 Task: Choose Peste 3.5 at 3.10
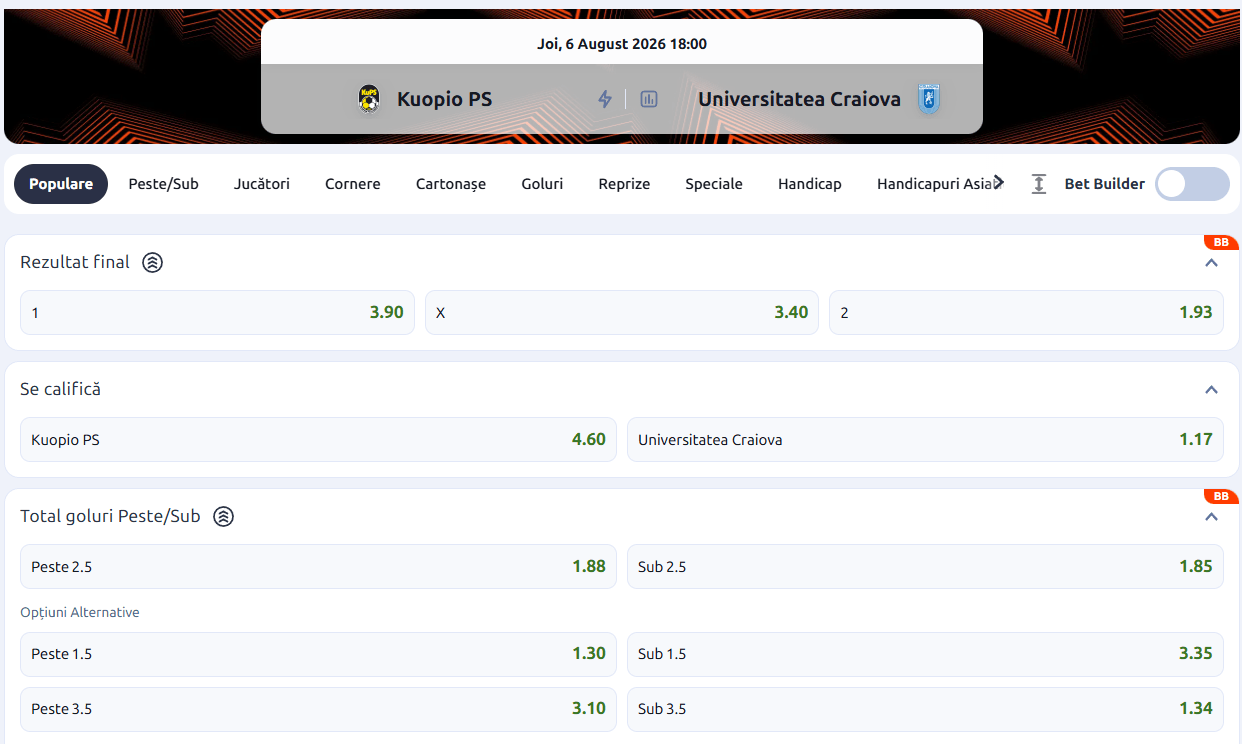(x=318, y=709)
